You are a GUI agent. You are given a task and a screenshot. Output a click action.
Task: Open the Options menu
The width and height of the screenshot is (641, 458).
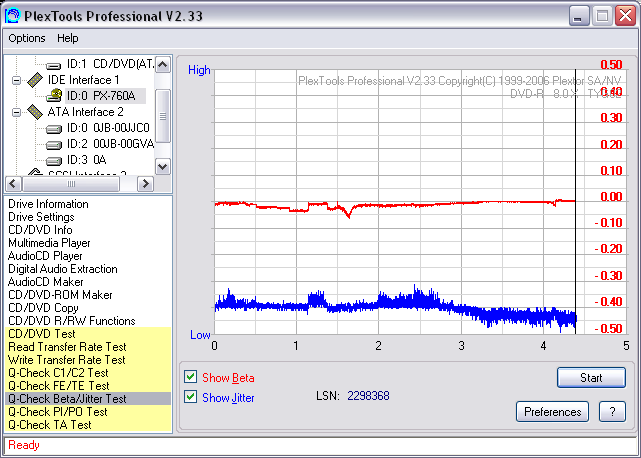pyautogui.click(x=27, y=38)
